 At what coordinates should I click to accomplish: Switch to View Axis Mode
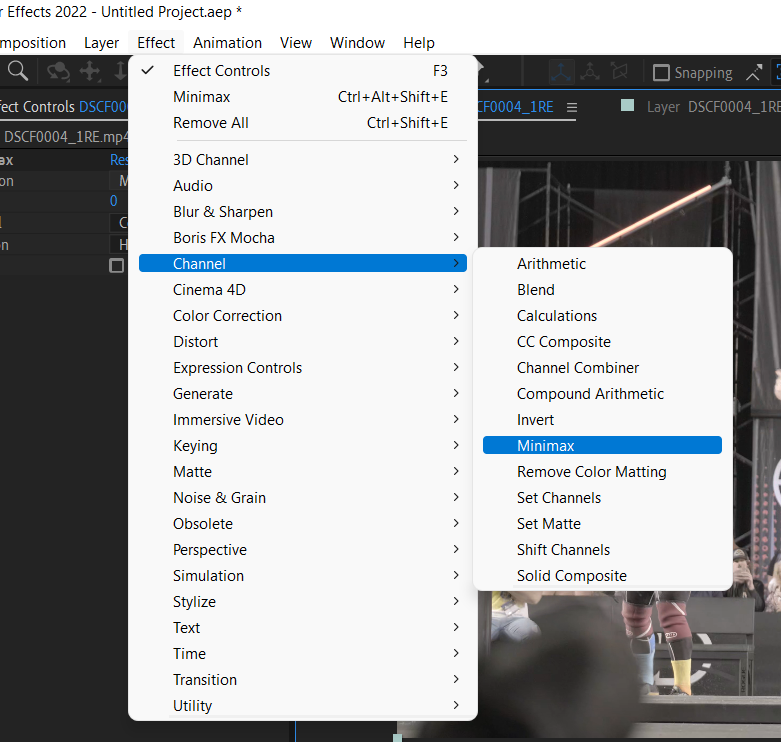pos(620,72)
